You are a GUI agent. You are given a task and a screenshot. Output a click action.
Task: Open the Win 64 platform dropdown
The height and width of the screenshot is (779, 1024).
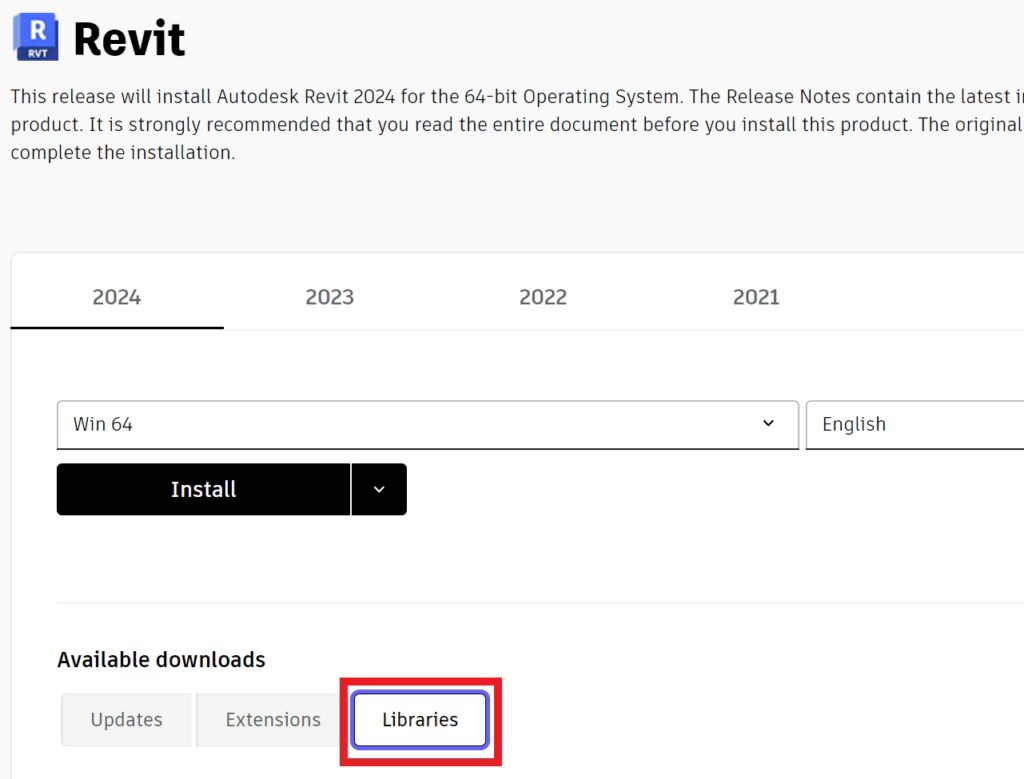(x=427, y=424)
